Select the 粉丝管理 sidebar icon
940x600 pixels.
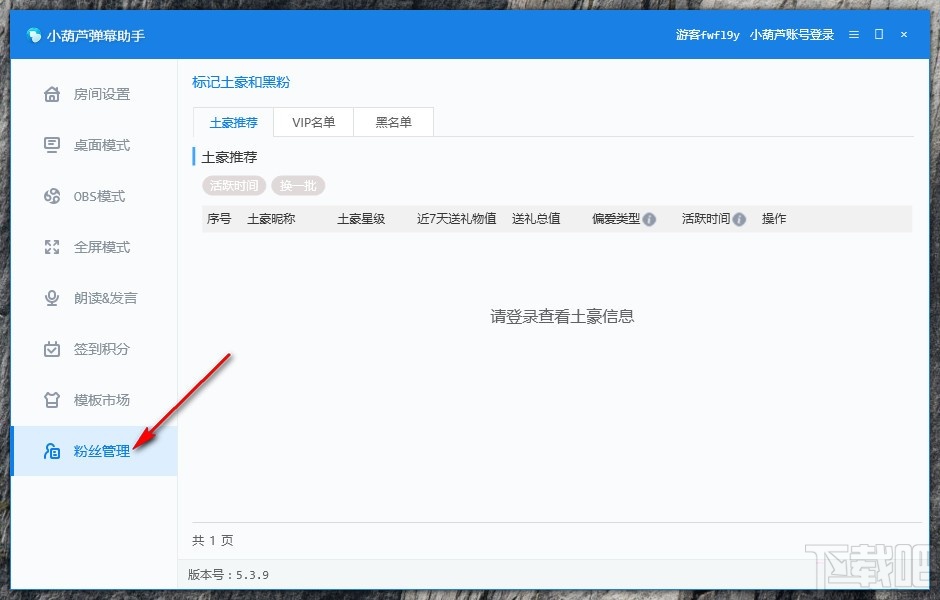51,450
